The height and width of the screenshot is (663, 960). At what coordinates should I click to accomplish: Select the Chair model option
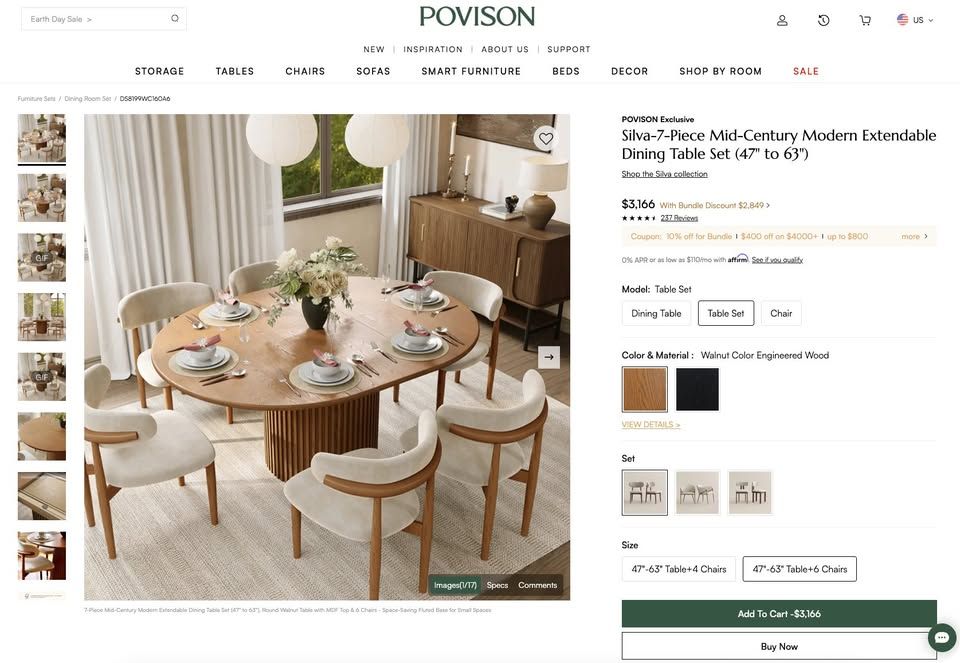coord(781,313)
